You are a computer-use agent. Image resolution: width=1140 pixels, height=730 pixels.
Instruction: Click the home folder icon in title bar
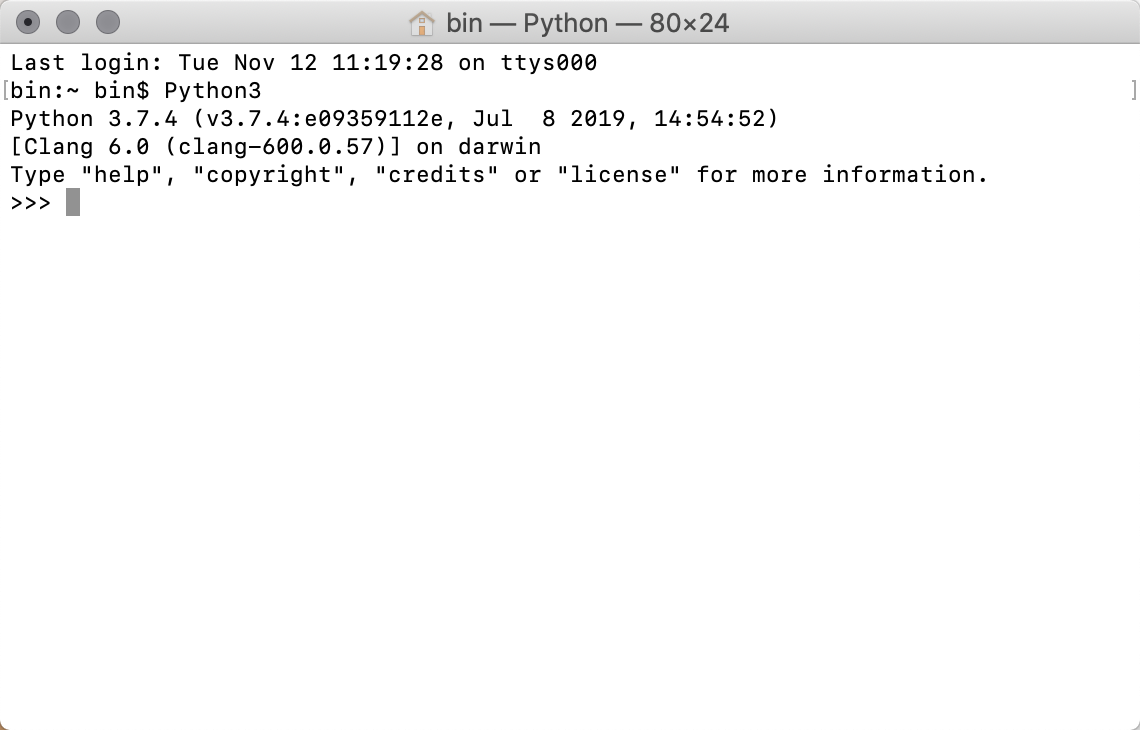pyautogui.click(x=422, y=22)
